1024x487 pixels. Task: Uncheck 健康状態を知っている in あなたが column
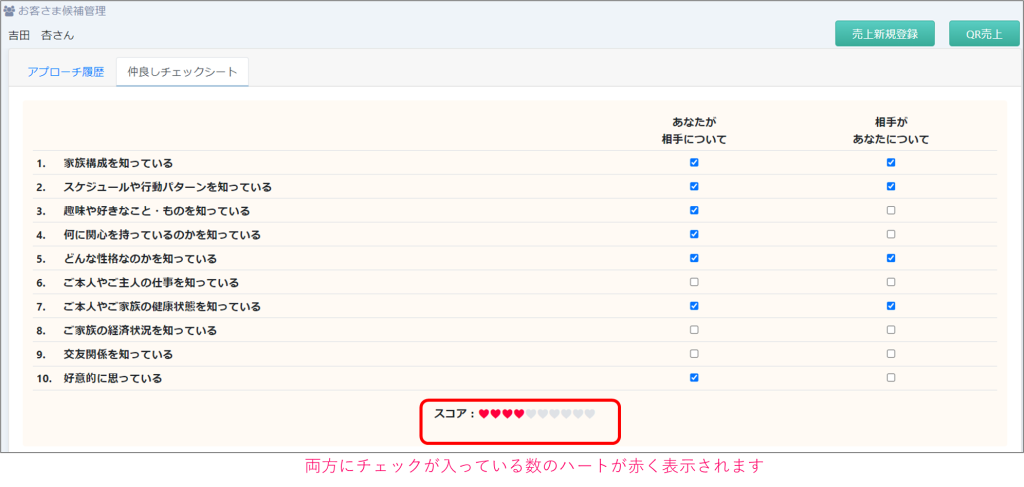click(694, 306)
